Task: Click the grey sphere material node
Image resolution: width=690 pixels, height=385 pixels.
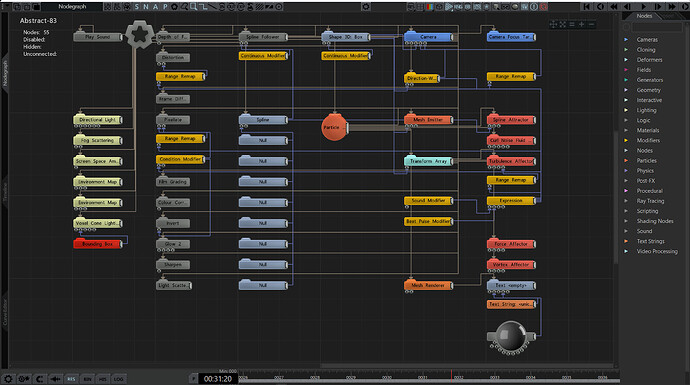Action: 511,337
